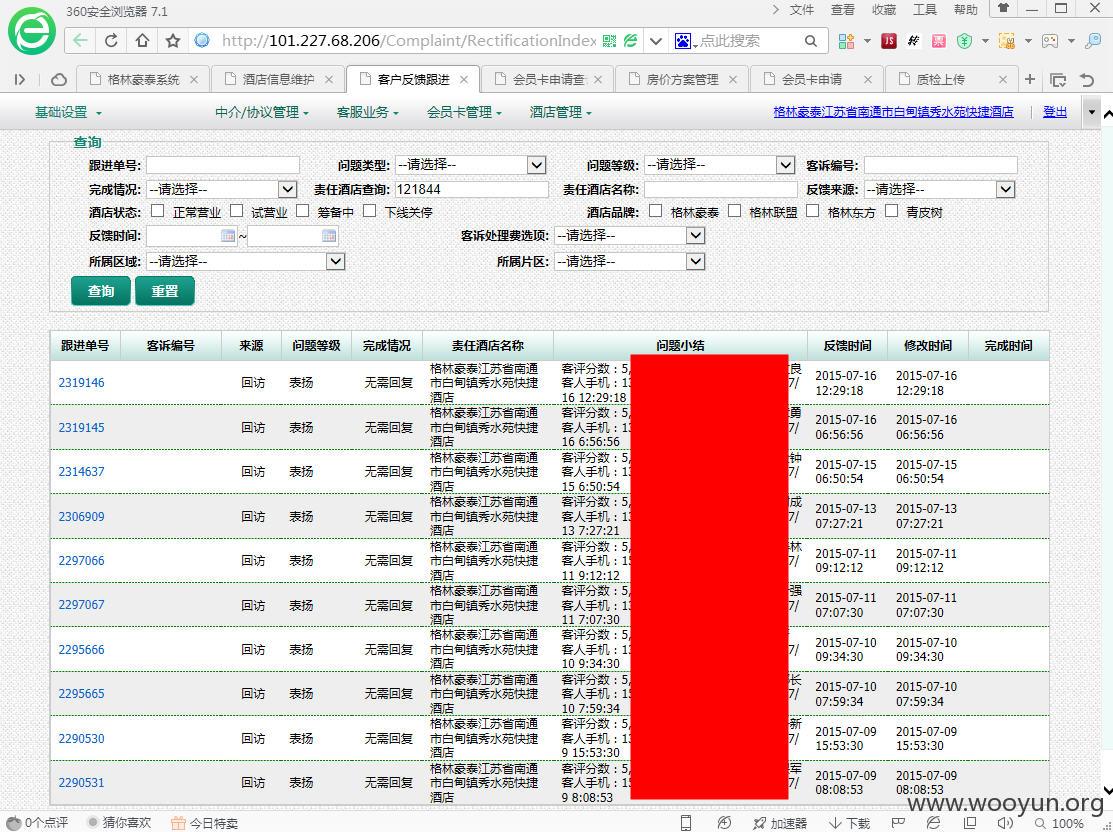Expand the 问题类型 dropdown

tap(470, 165)
